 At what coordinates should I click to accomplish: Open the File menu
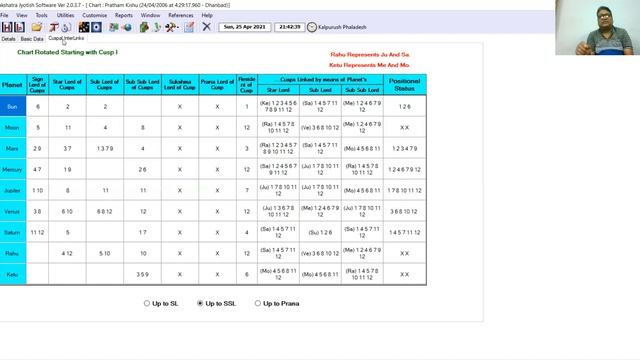4,15
